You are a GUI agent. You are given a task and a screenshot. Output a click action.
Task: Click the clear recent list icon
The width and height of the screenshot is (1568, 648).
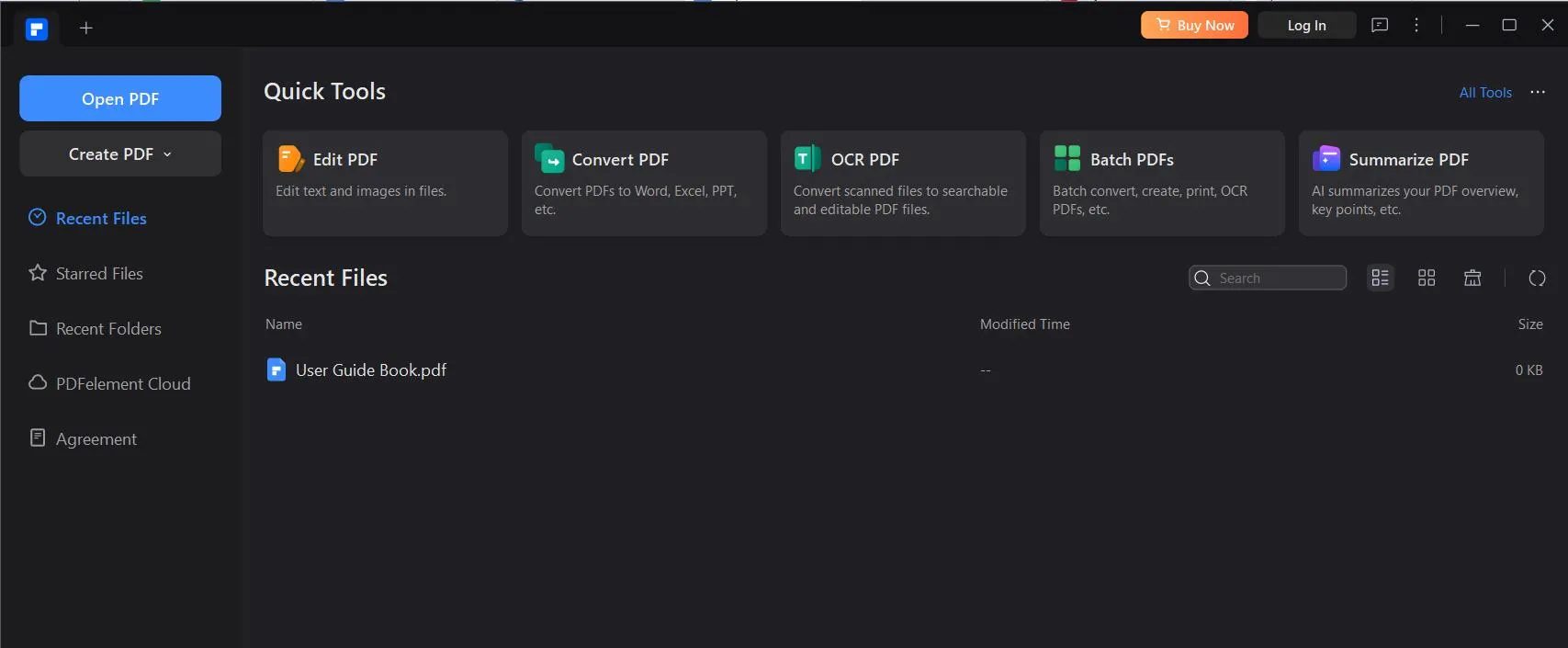[1472, 278]
